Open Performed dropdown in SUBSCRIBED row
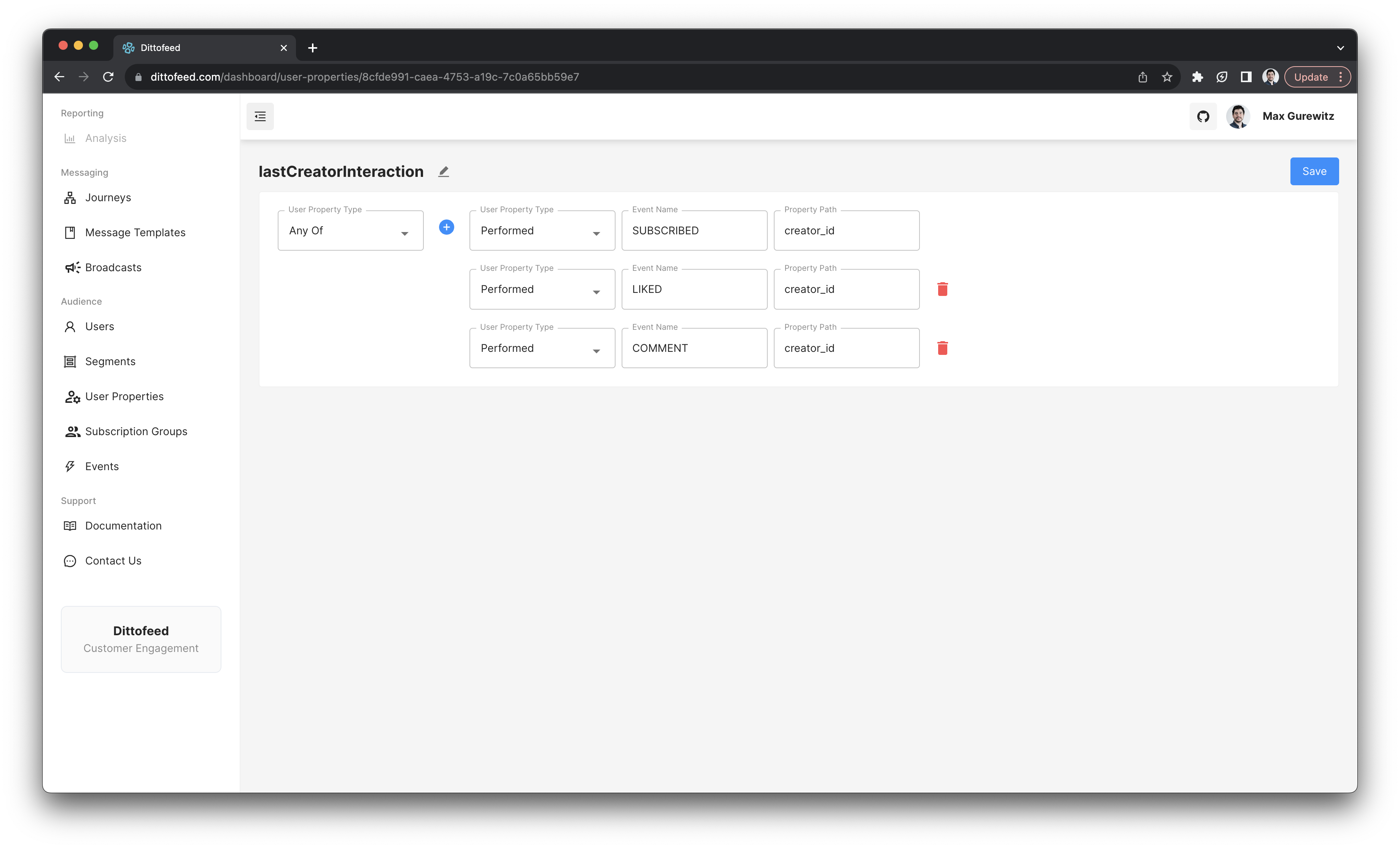The width and height of the screenshot is (1400, 849). (x=542, y=230)
